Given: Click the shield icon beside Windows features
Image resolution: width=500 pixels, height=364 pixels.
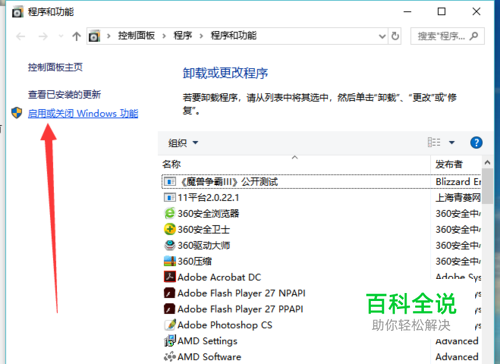Looking at the screenshot, I should click(17, 113).
